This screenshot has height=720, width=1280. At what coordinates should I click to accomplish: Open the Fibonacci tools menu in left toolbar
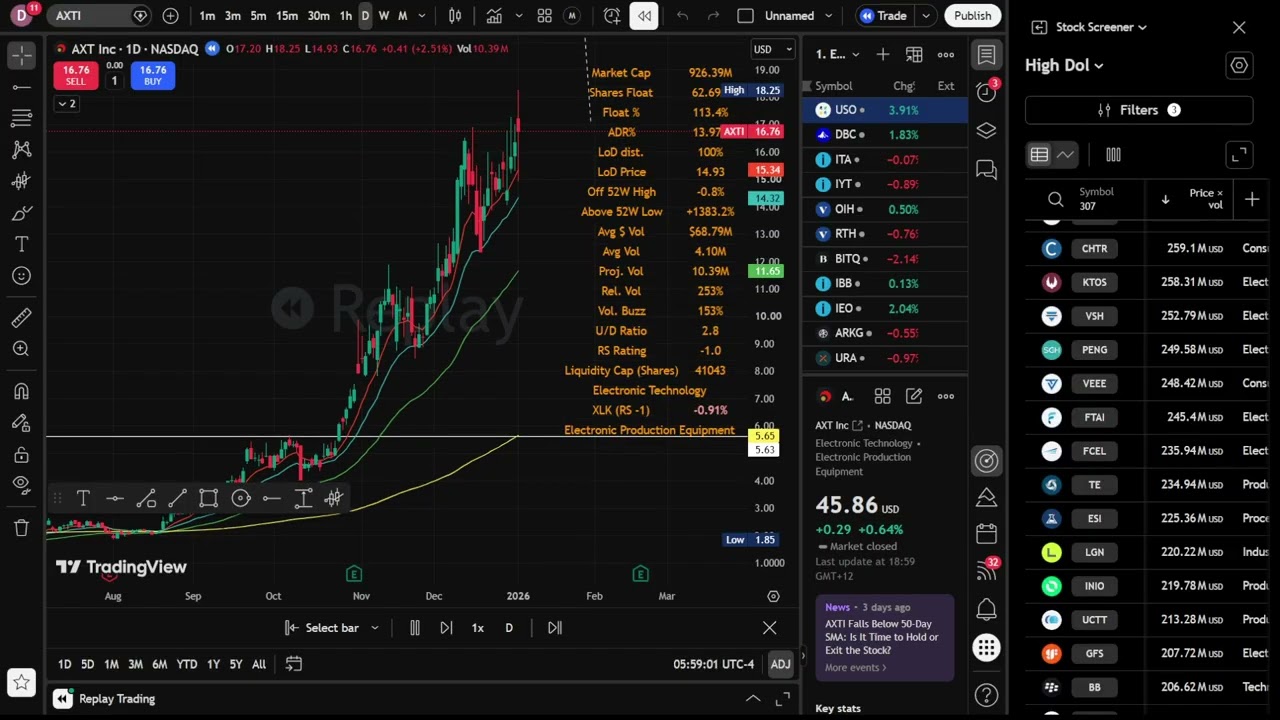(21, 119)
